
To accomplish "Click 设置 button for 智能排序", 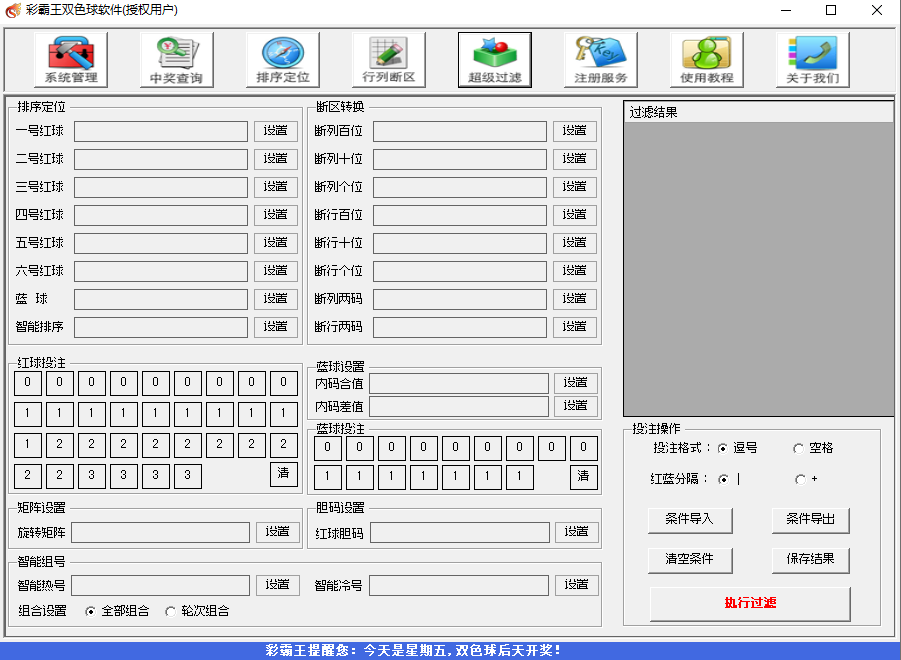I will point(276,327).
